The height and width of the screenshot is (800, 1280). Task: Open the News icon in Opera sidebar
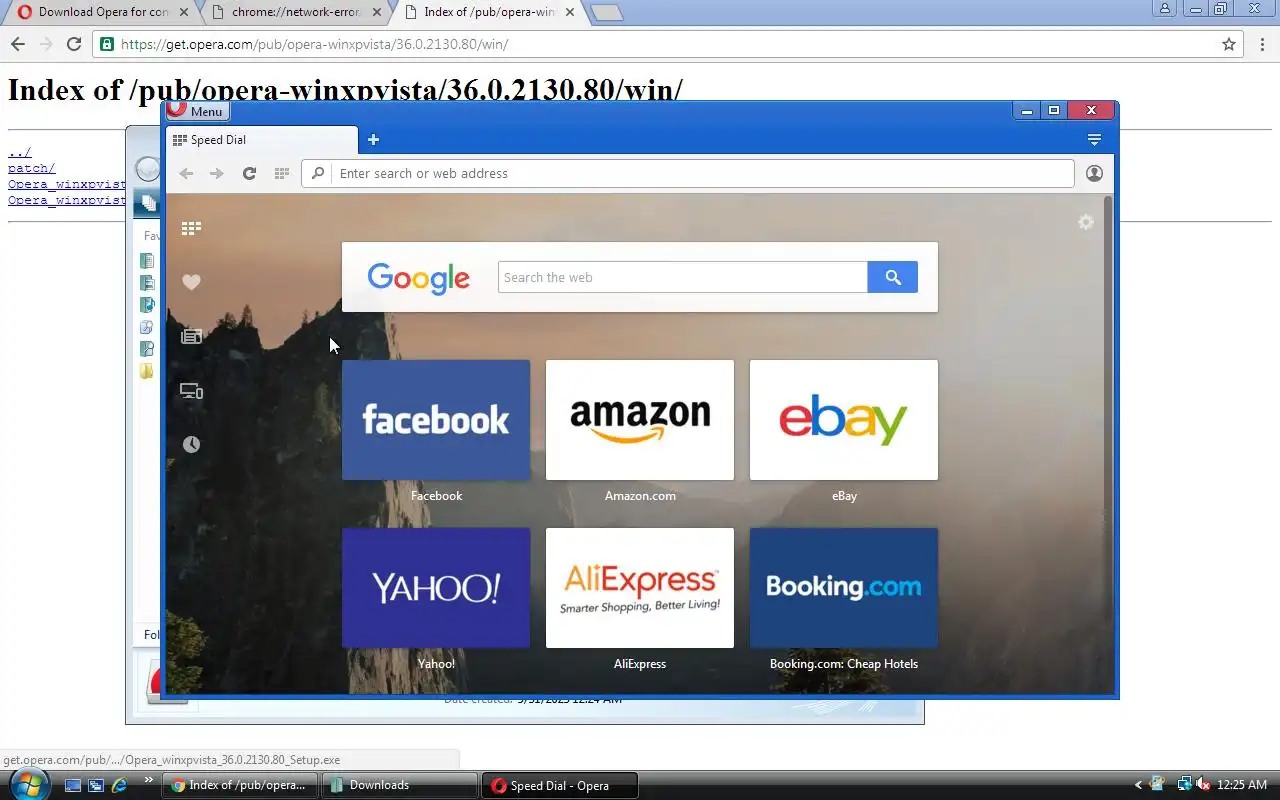click(191, 336)
